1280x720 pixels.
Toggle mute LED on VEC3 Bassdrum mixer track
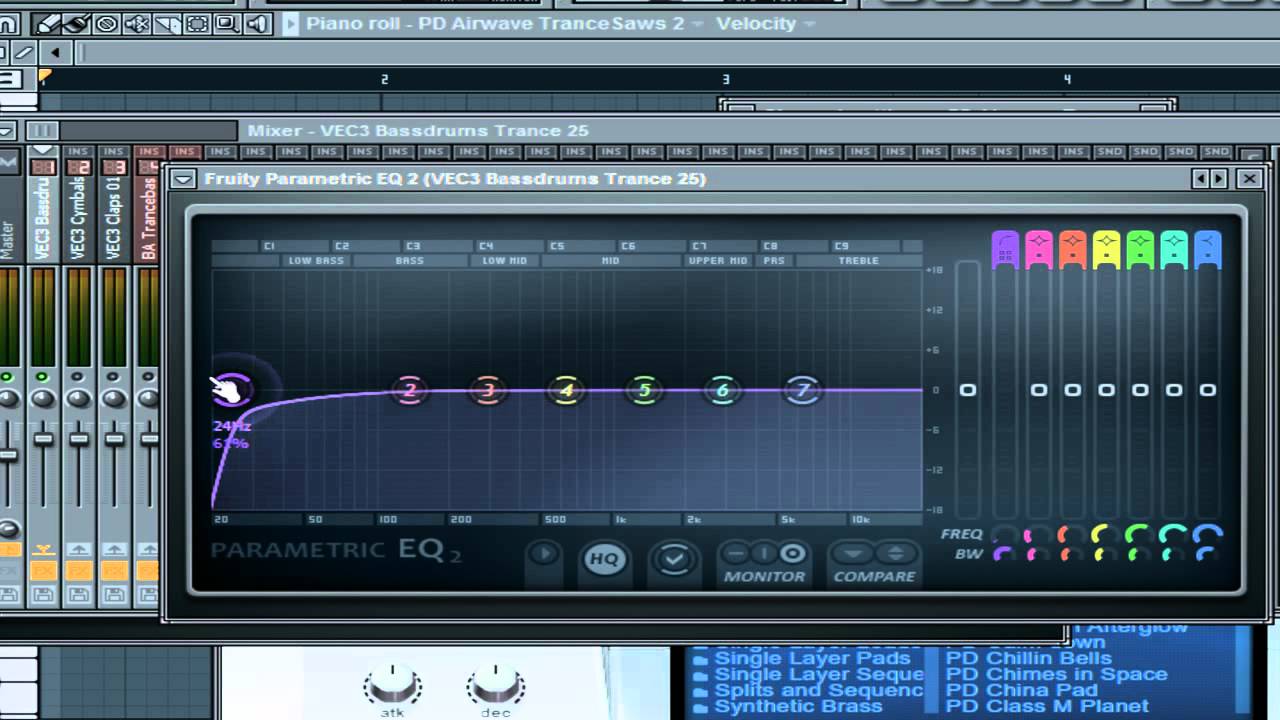pyautogui.click(x=42, y=377)
